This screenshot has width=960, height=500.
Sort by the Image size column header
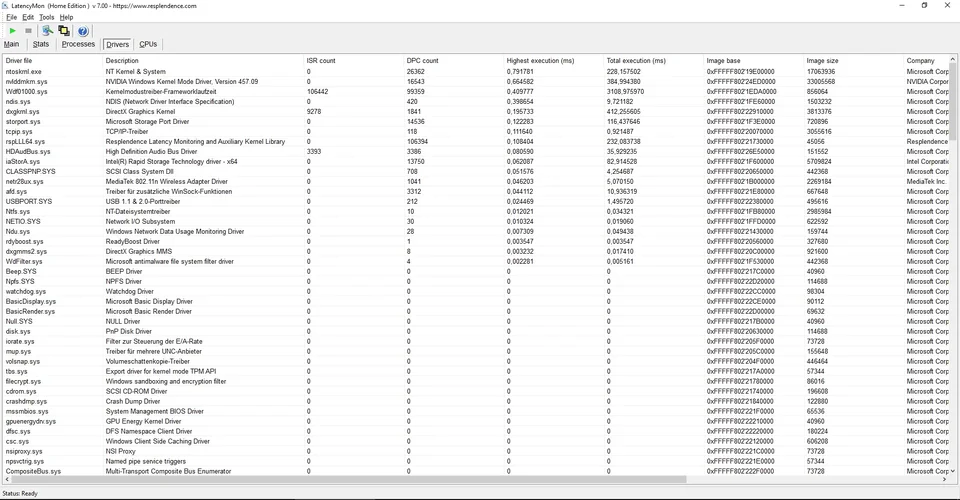[853, 61]
